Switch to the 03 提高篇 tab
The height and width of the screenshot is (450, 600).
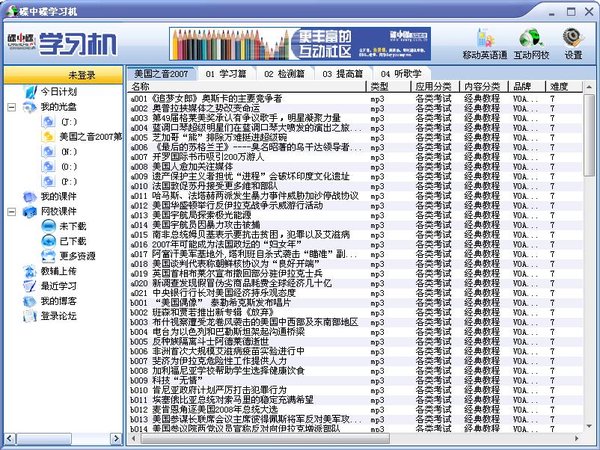343,73
